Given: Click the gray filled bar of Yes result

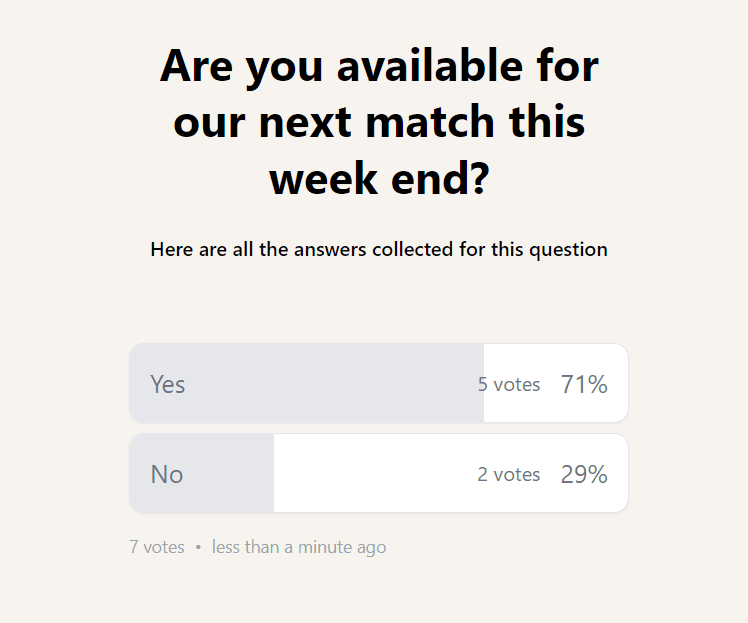Looking at the screenshot, I should (x=307, y=383).
